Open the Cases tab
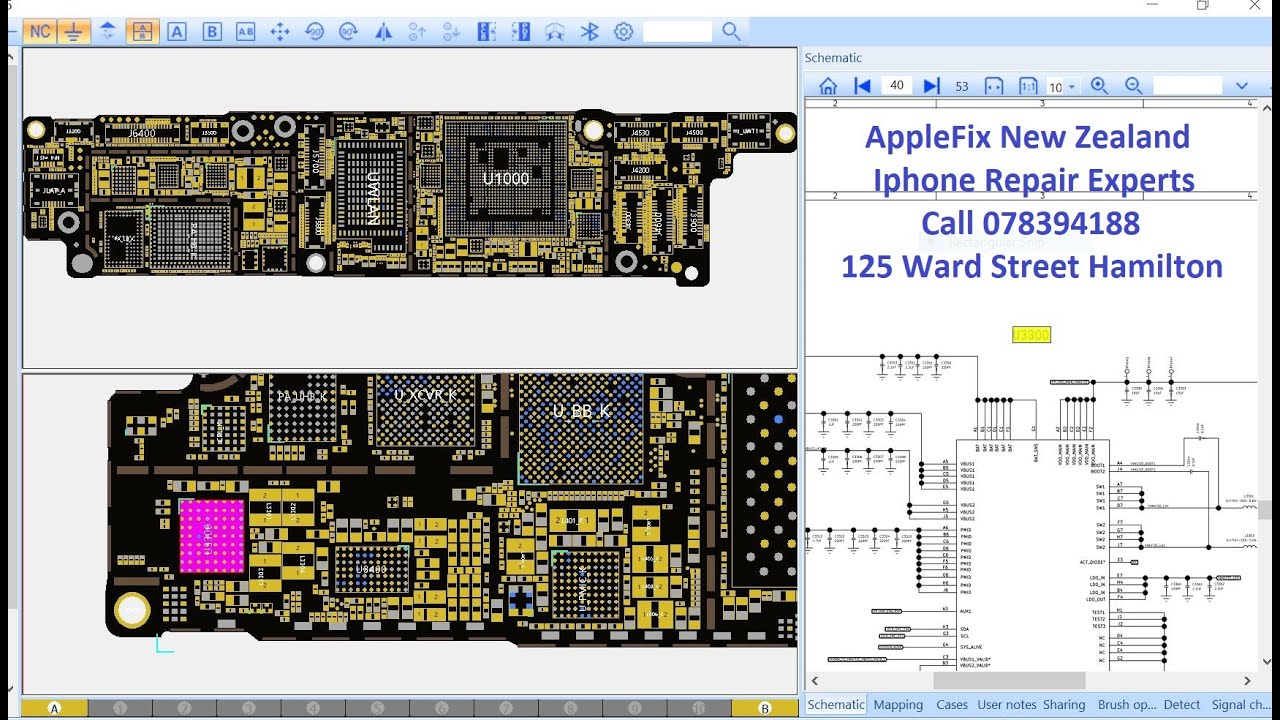 pos(952,704)
